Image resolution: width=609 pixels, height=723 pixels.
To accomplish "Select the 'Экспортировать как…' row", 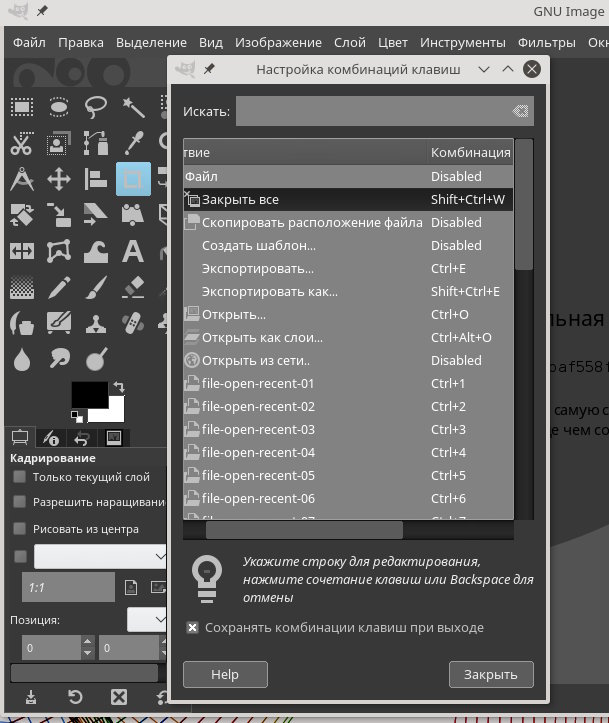I will (x=348, y=292).
